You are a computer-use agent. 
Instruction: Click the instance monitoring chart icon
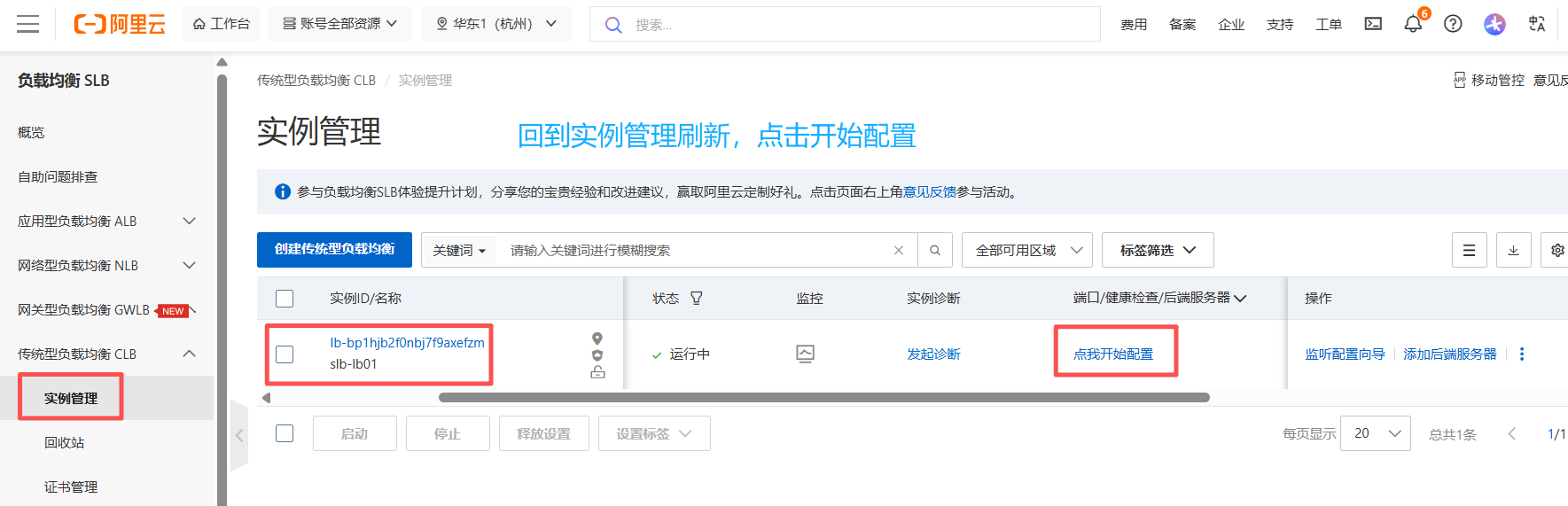coord(805,354)
